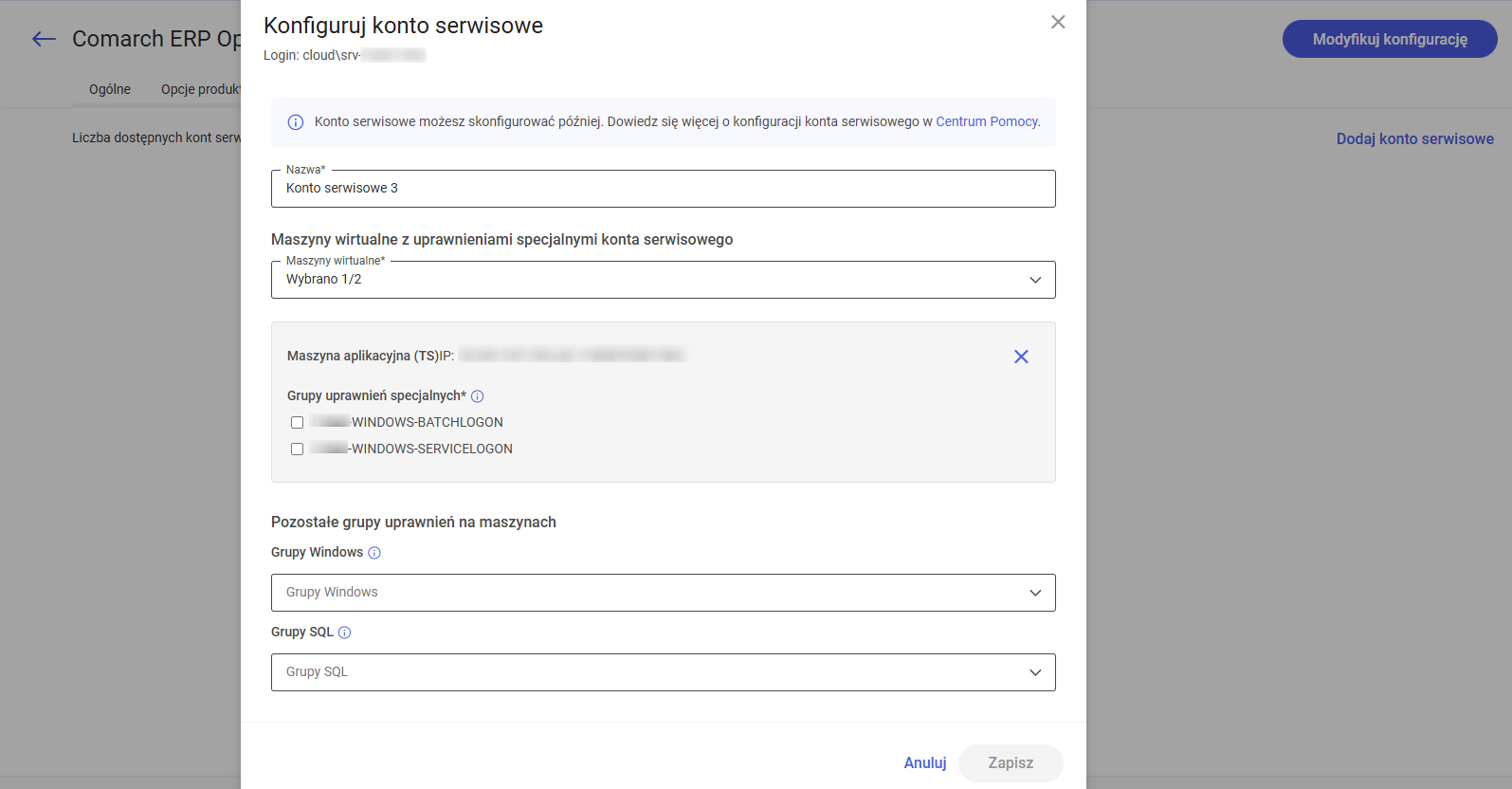1512x789 pixels.
Task: Open the Centrum Pomocy link
Action: 986,121
